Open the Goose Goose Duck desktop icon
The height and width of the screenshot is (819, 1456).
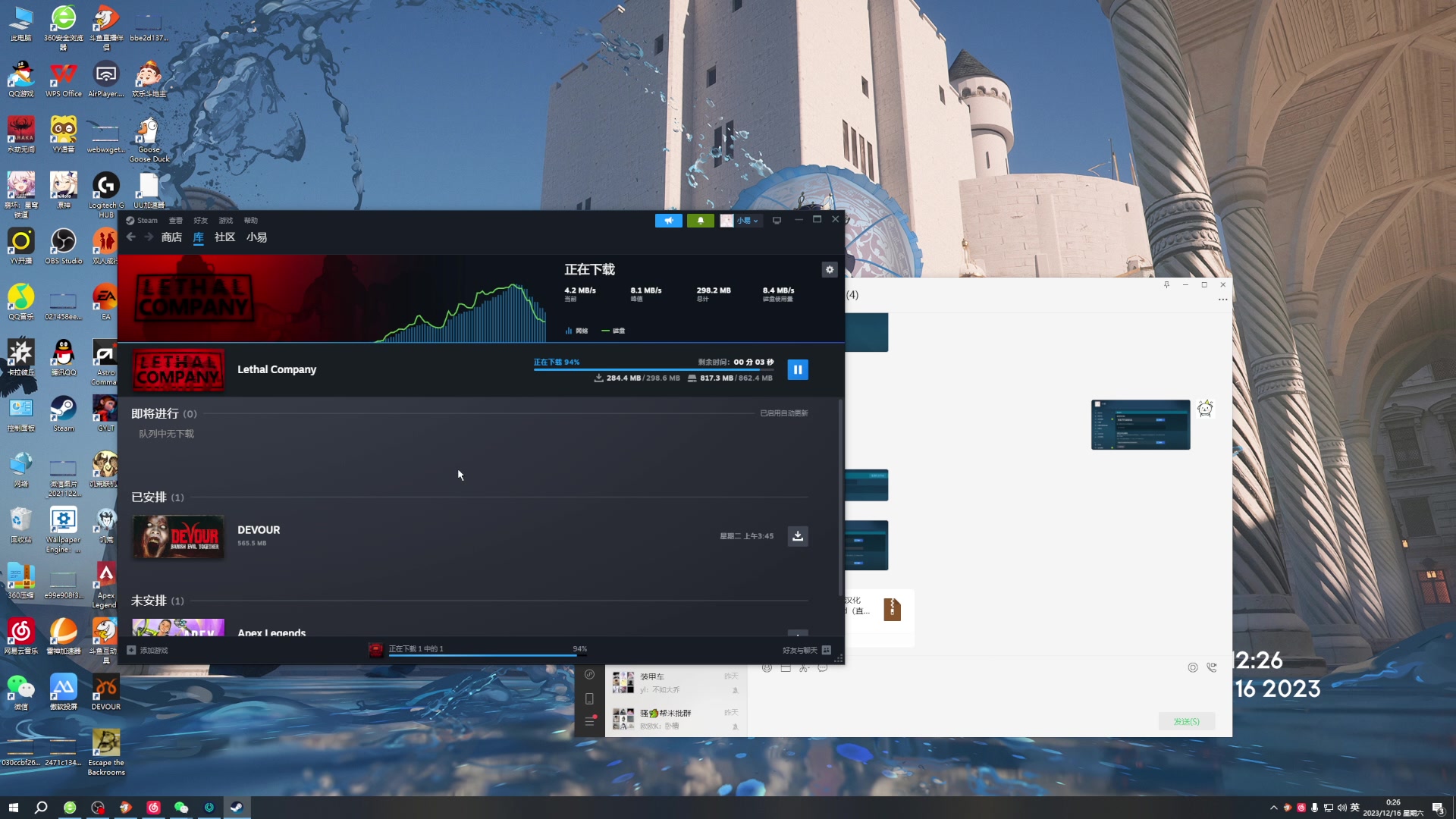click(149, 140)
